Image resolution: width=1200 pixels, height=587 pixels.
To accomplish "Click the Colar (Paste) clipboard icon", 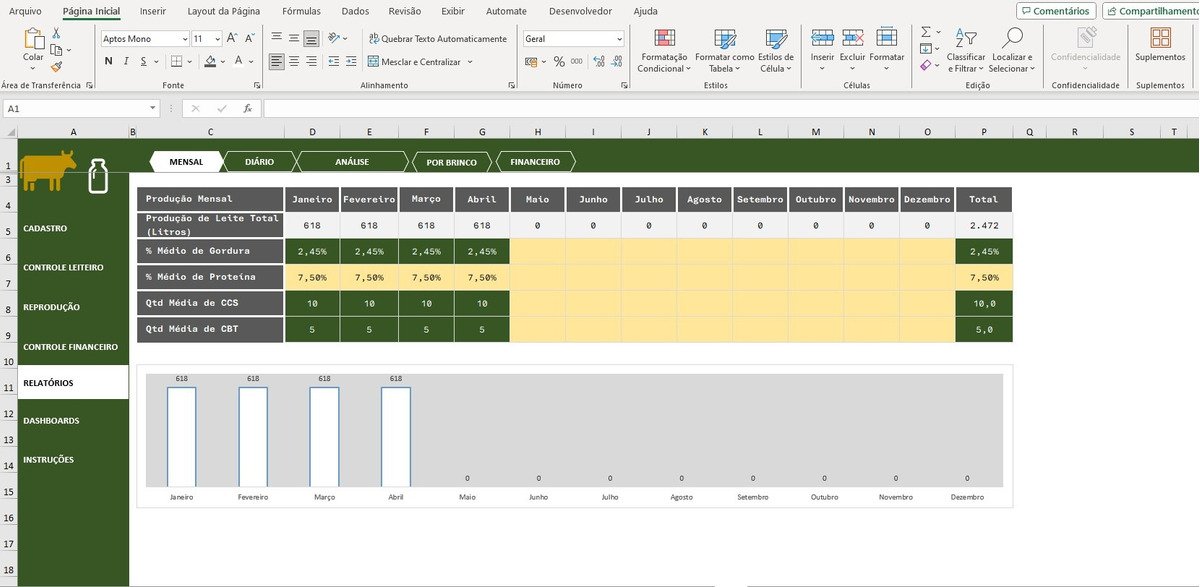I will coord(34,40).
